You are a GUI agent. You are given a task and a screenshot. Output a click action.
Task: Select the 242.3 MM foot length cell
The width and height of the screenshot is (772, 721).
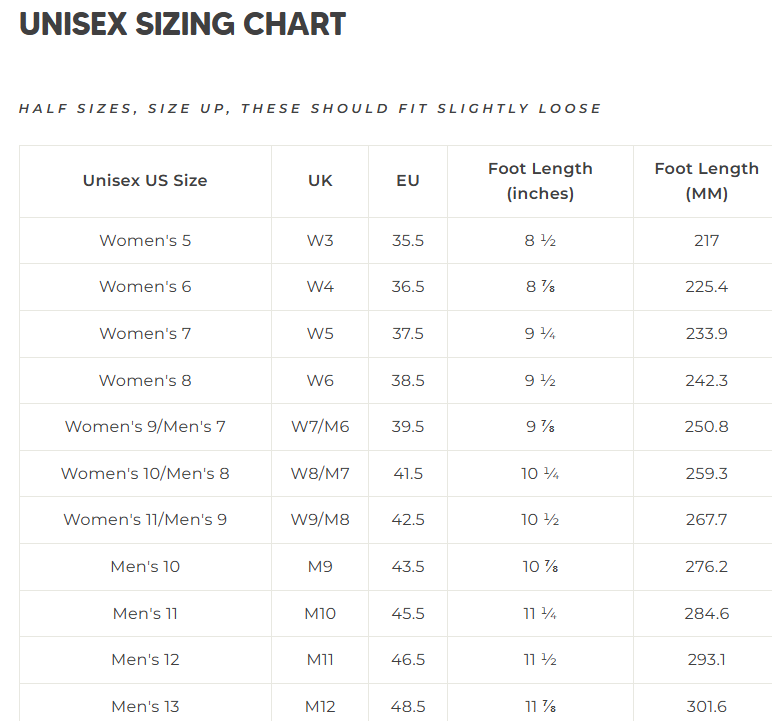[x=706, y=380]
